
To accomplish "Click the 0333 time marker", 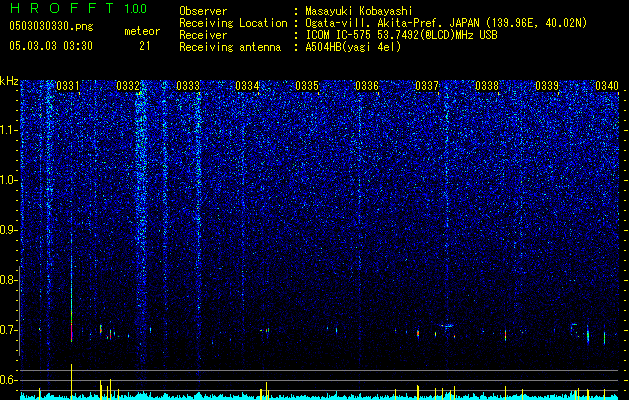I will tap(188, 86).
